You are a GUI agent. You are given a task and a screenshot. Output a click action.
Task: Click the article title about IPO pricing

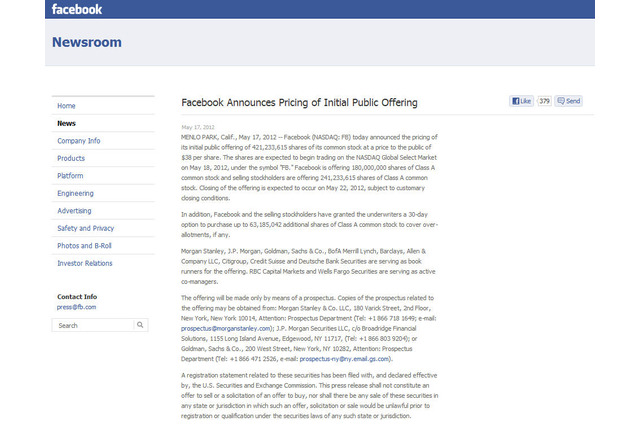[299, 102]
